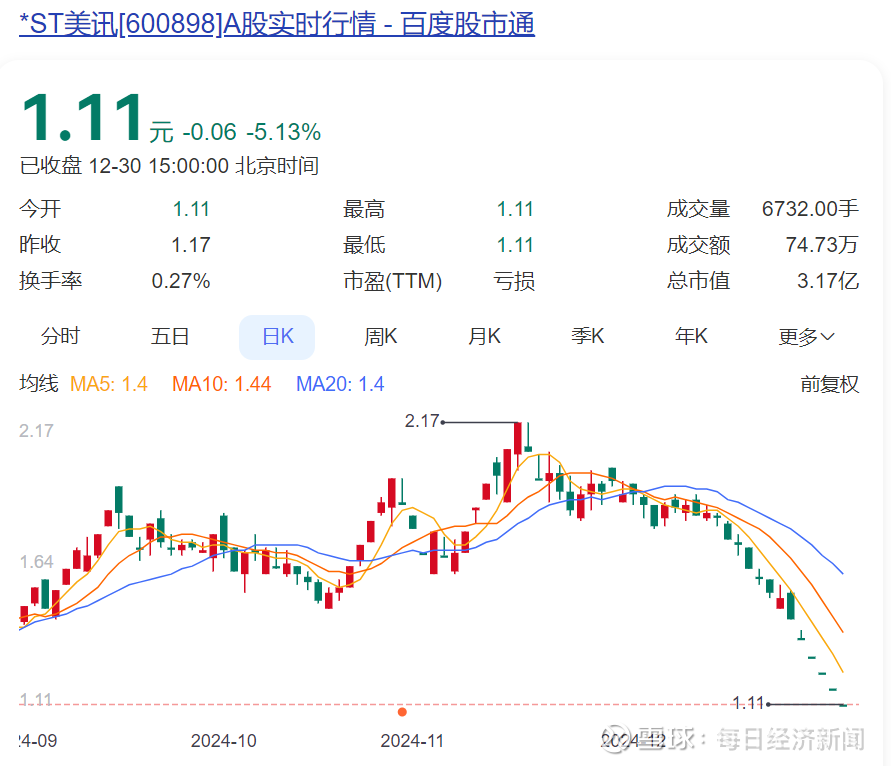The height and width of the screenshot is (766, 891).
Task: Click the 市盈(TTM) value 亏损
Action: pyautogui.click(x=514, y=281)
